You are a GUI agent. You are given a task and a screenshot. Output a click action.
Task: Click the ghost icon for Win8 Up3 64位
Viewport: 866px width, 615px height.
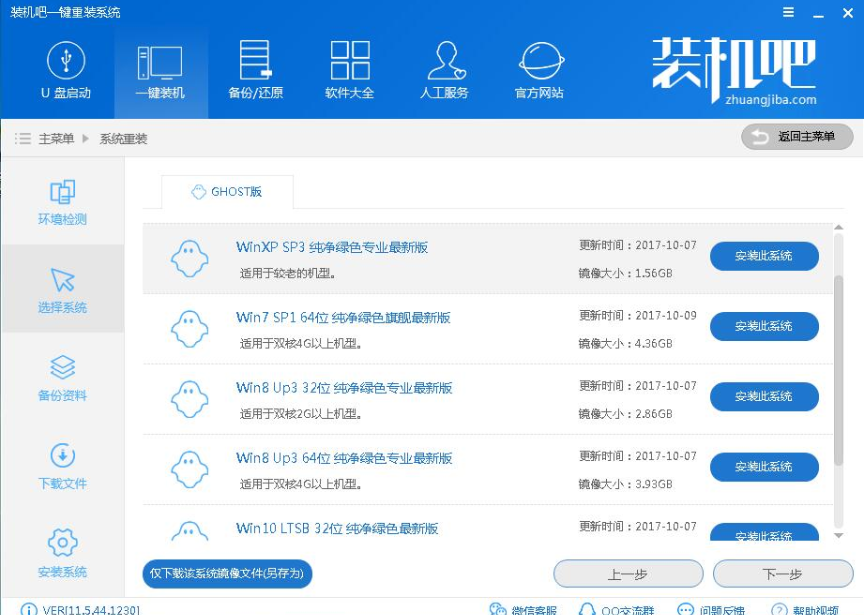point(189,469)
